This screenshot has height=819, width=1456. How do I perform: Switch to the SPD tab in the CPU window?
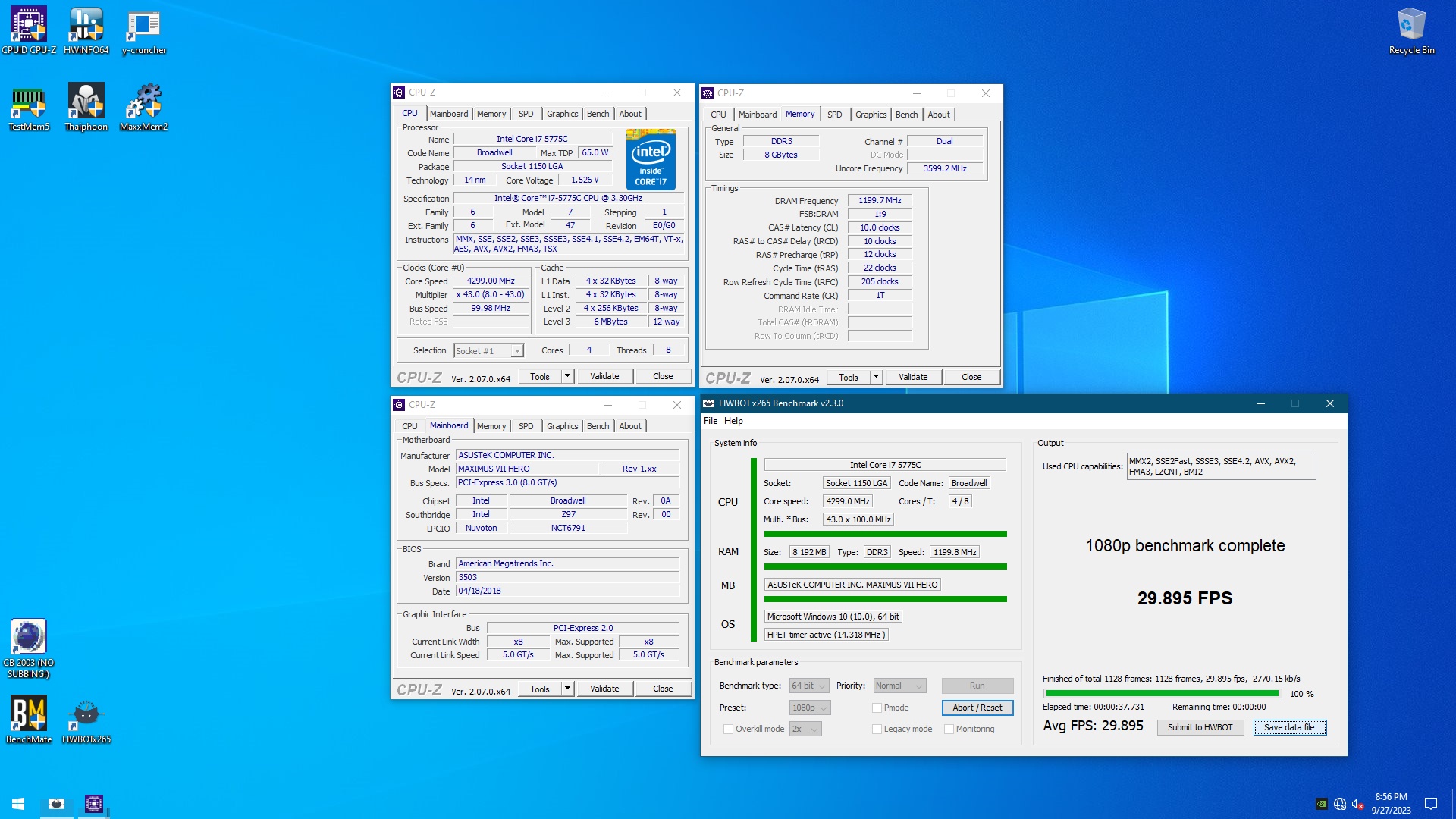pos(526,114)
